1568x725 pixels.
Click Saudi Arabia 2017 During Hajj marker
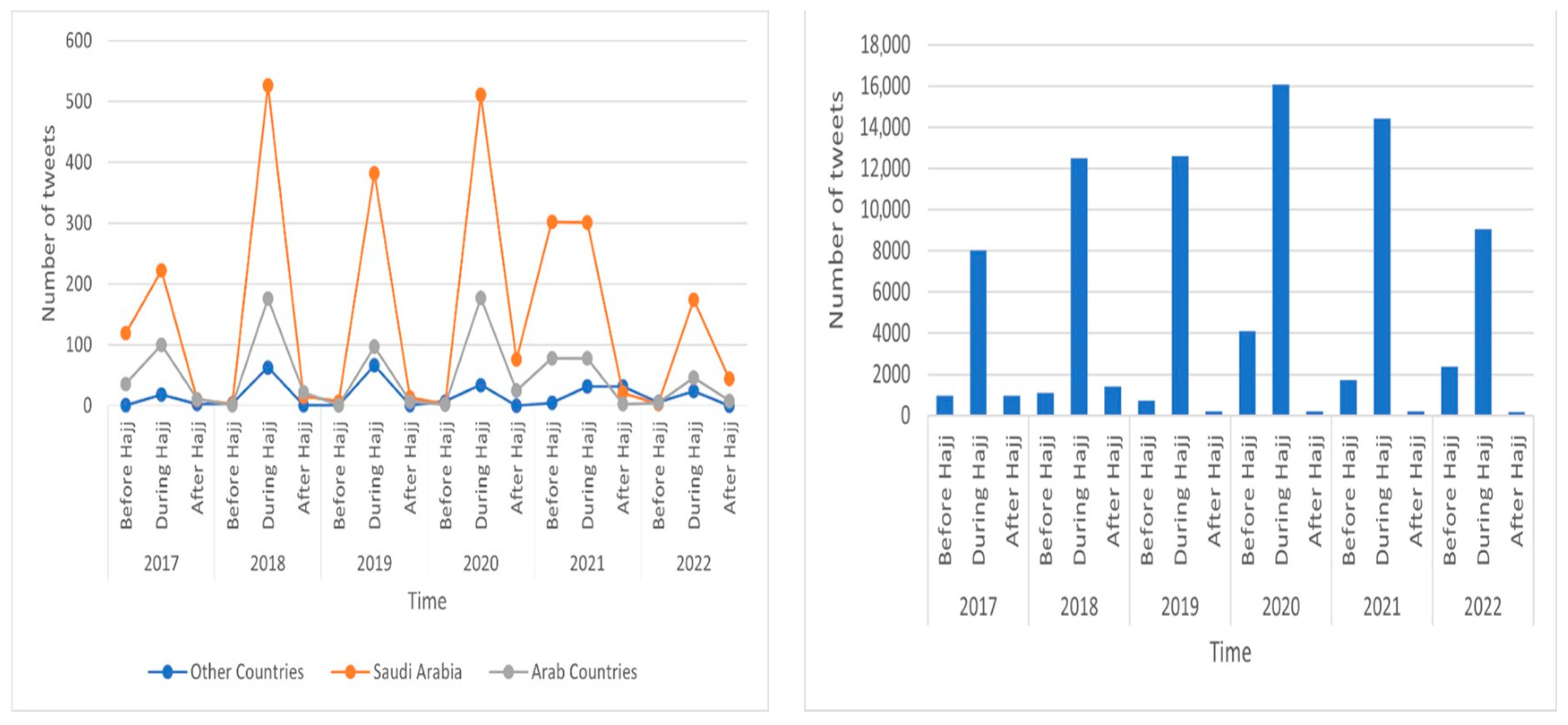tap(161, 270)
